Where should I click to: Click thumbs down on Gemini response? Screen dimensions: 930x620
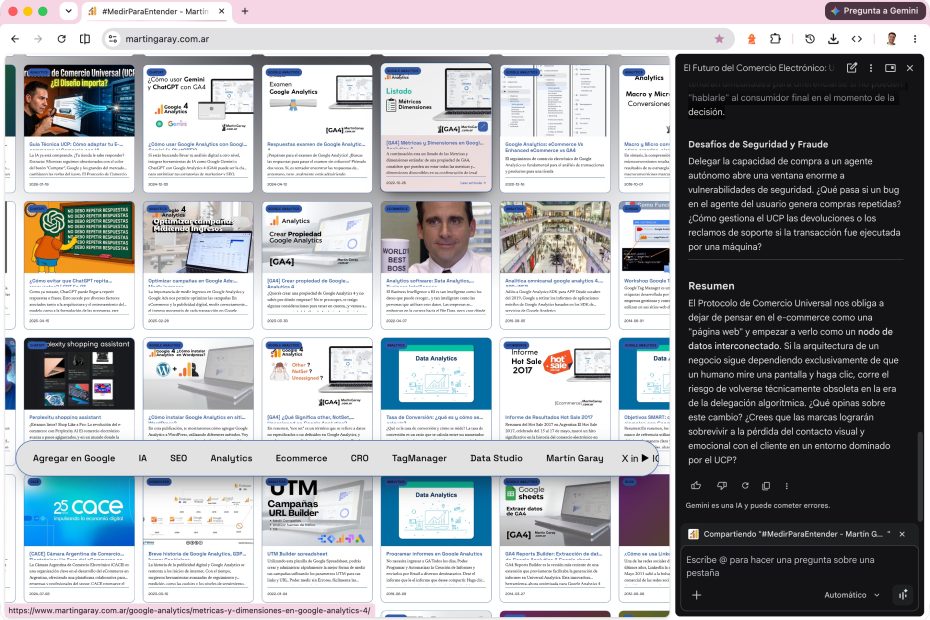click(x=721, y=485)
